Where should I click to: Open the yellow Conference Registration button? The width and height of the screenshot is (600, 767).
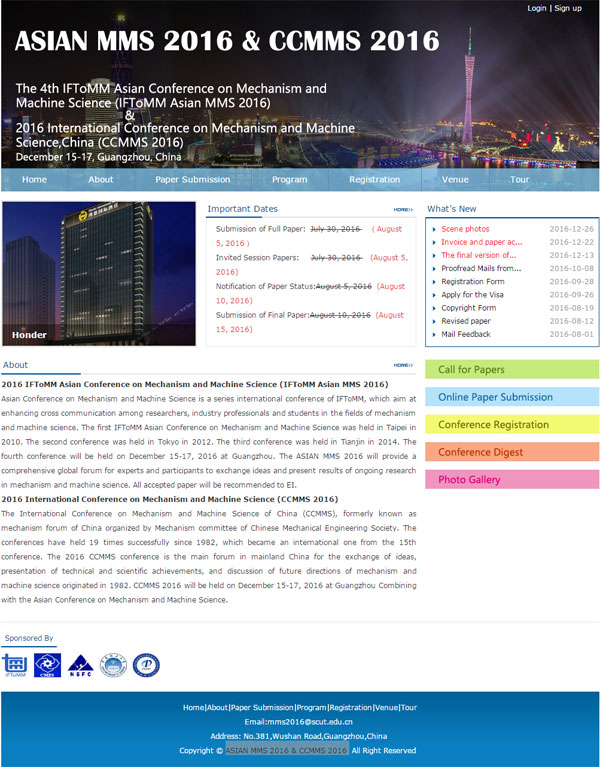click(511, 425)
